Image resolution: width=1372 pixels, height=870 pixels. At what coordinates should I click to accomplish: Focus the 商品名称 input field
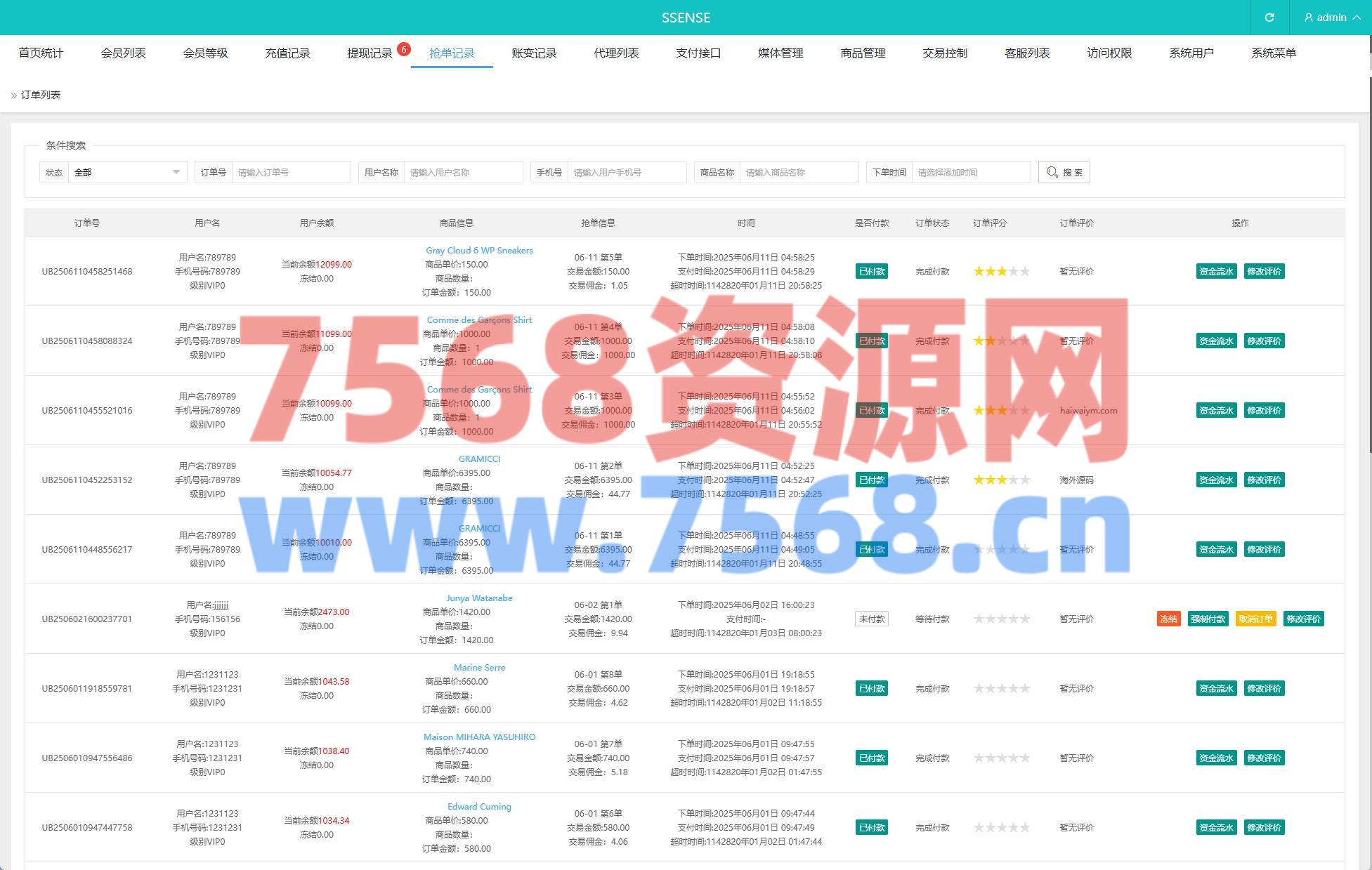tap(799, 172)
